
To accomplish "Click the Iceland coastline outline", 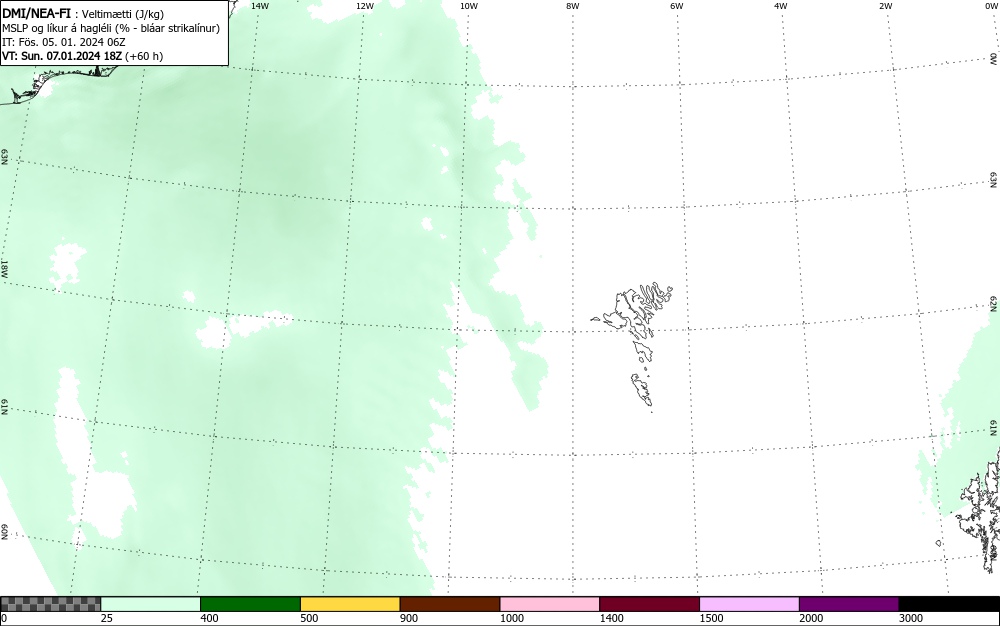I will pyautogui.click(x=61, y=83).
